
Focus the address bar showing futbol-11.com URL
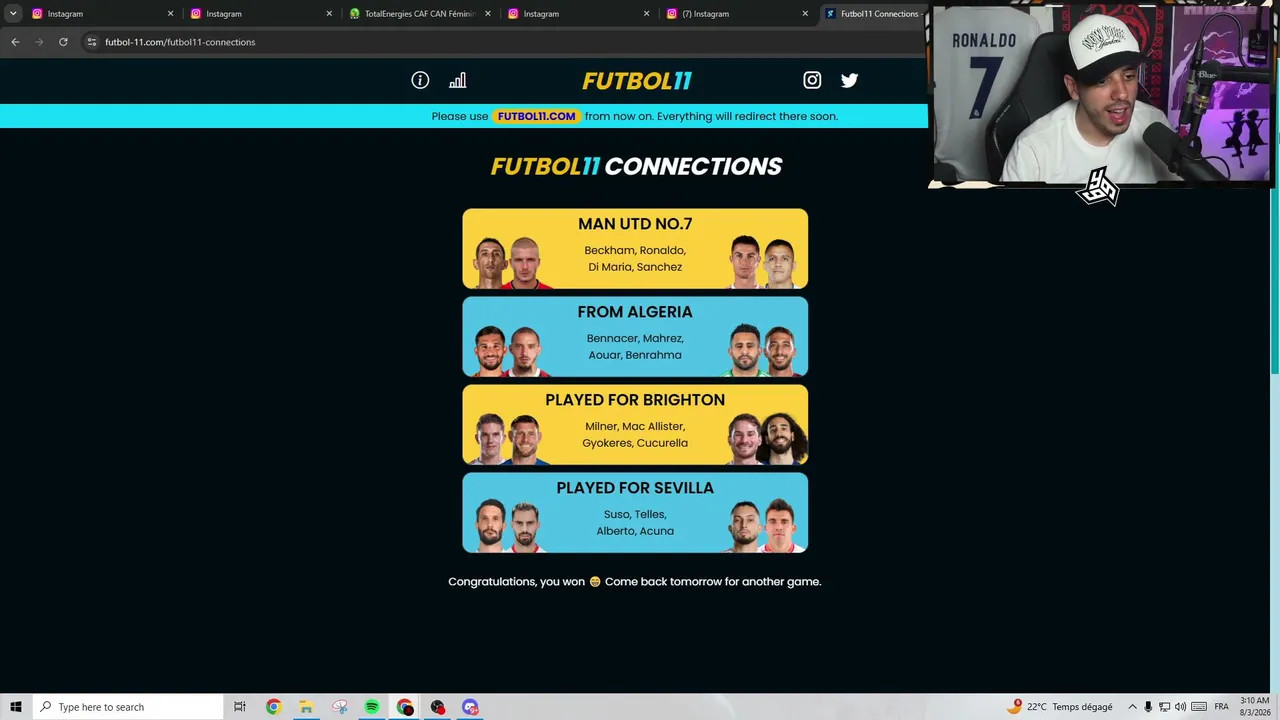[500, 42]
